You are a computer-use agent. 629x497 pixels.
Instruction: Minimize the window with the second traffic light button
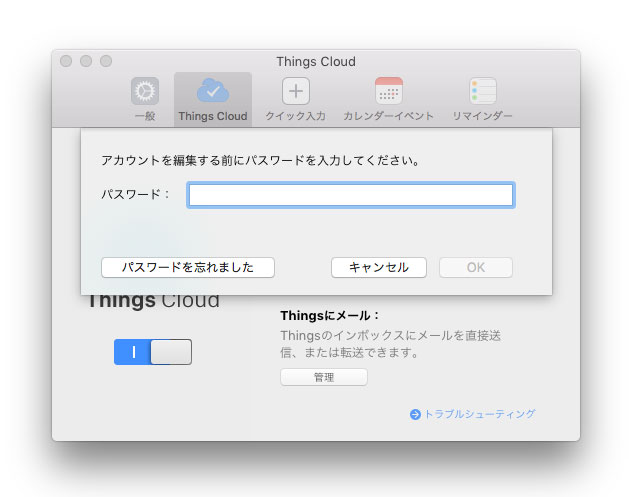[86, 61]
